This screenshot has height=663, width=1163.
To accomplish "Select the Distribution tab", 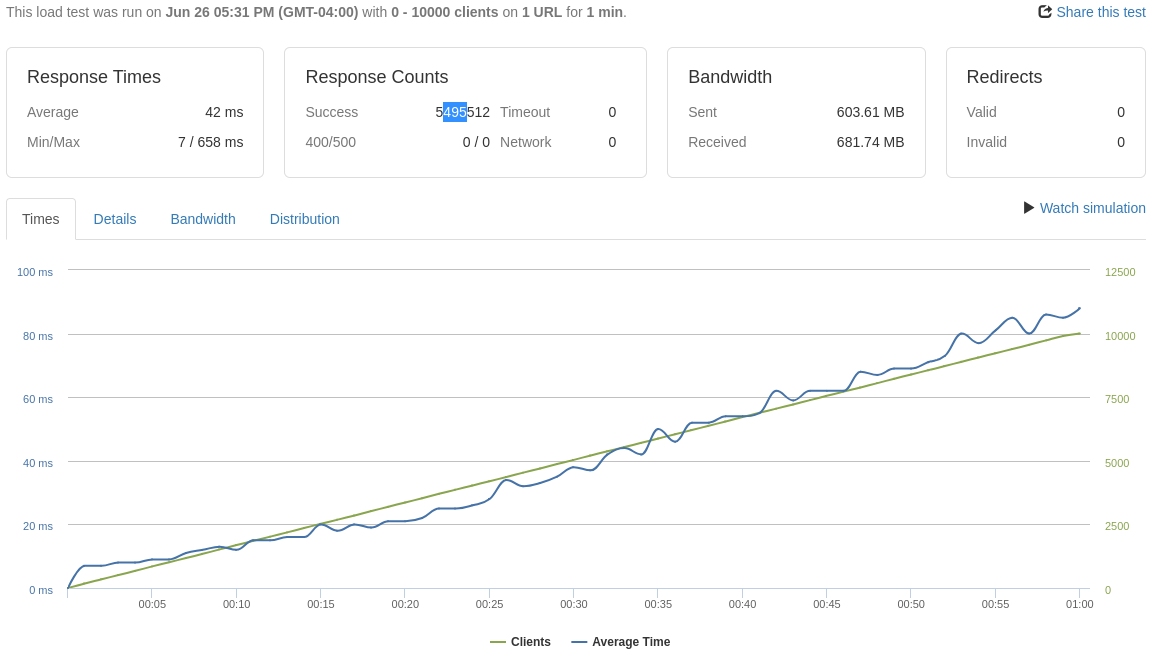I will pyautogui.click(x=304, y=219).
